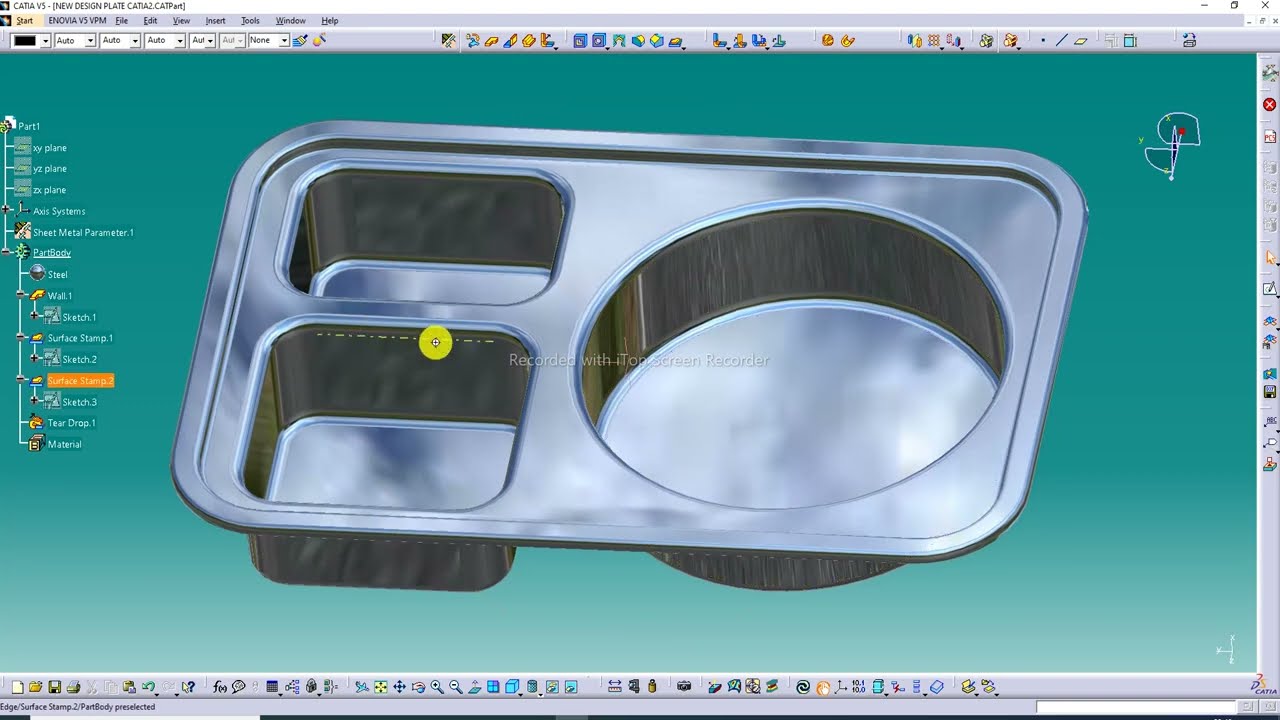The image size is (1280, 720).
Task: Open the Insert menu
Action: click(x=215, y=20)
